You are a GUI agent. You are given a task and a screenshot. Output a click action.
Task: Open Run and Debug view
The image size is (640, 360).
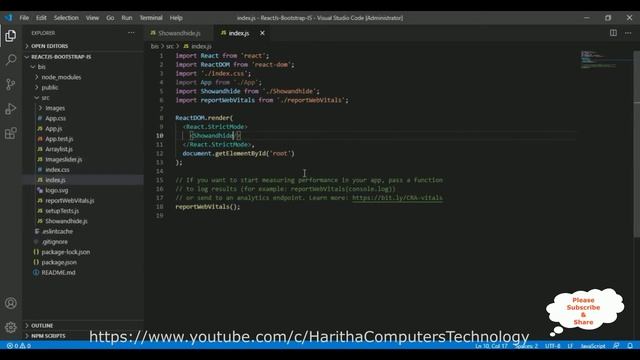click(x=11, y=109)
